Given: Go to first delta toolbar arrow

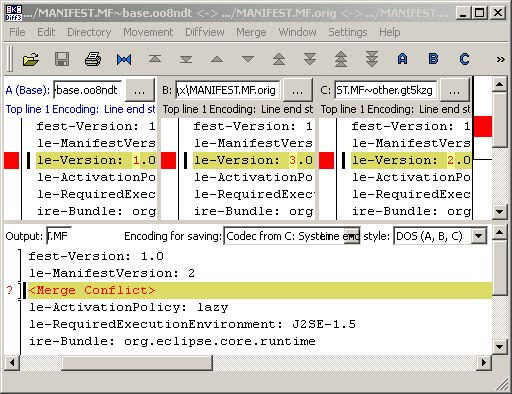Looking at the screenshot, I should pos(155,59).
